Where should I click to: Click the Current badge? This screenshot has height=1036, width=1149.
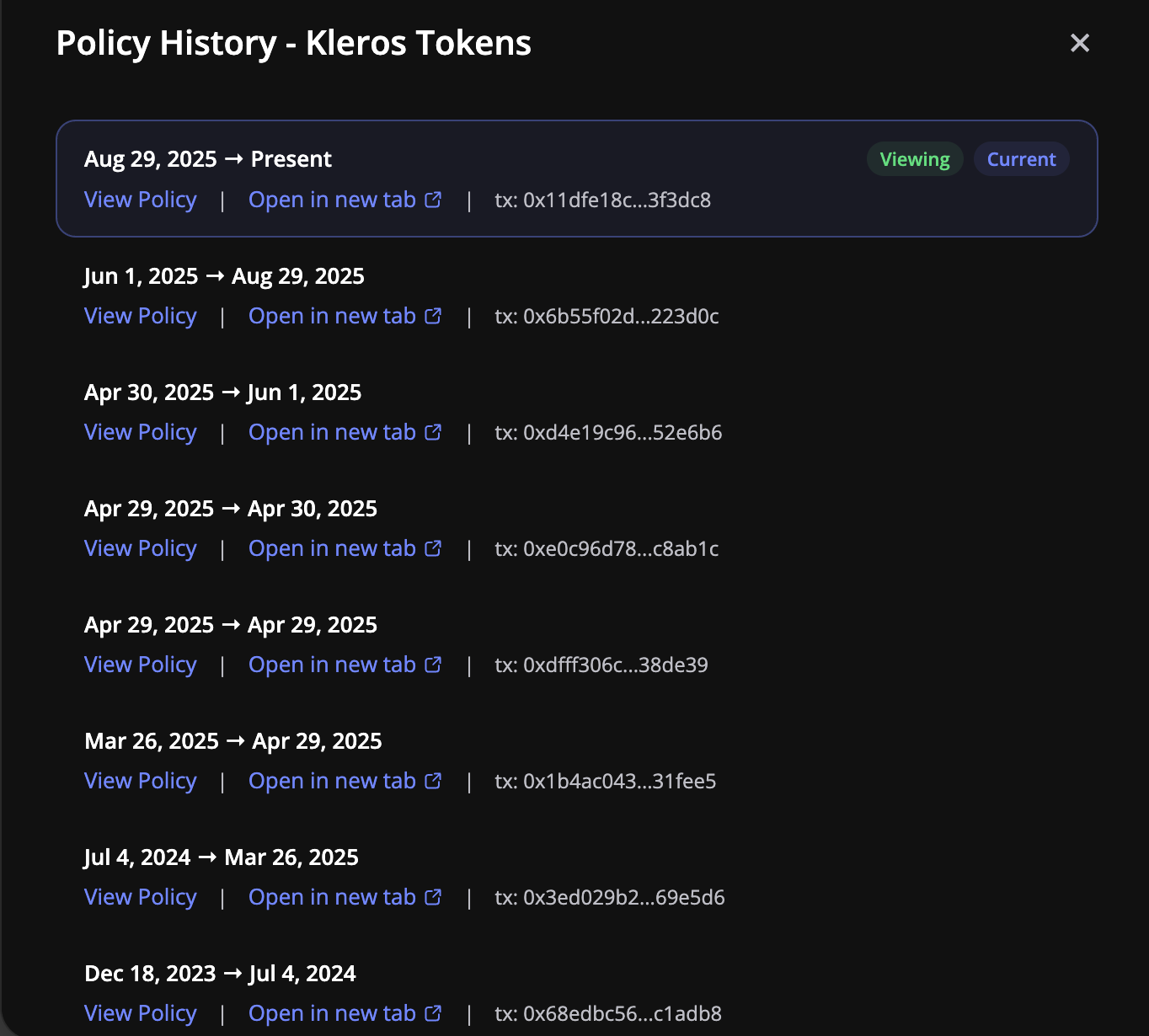click(1021, 159)
